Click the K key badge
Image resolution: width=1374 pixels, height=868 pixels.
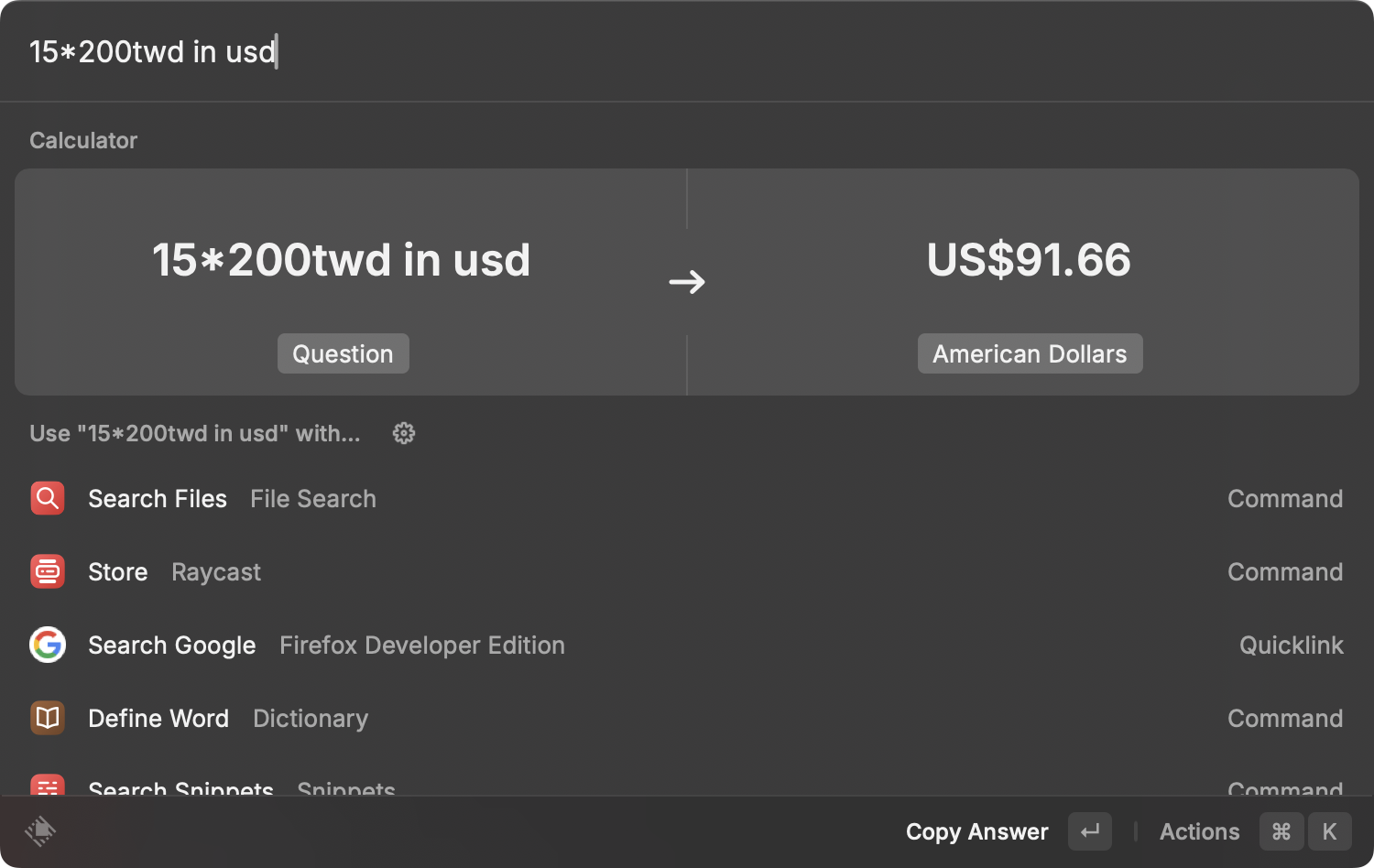(x=1330, y=831)
